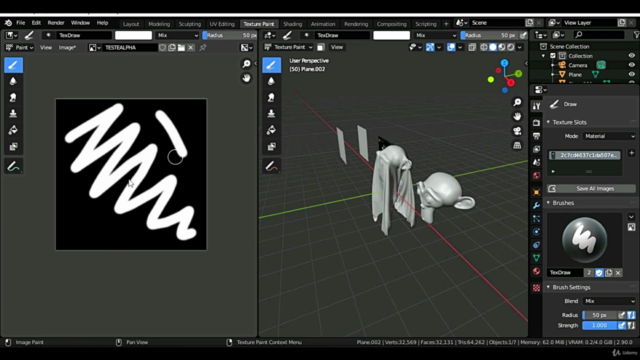This screenshot has height=360, width=640.
Task: Select the Mask tool in image editor
Action: [x=13, y=147]
